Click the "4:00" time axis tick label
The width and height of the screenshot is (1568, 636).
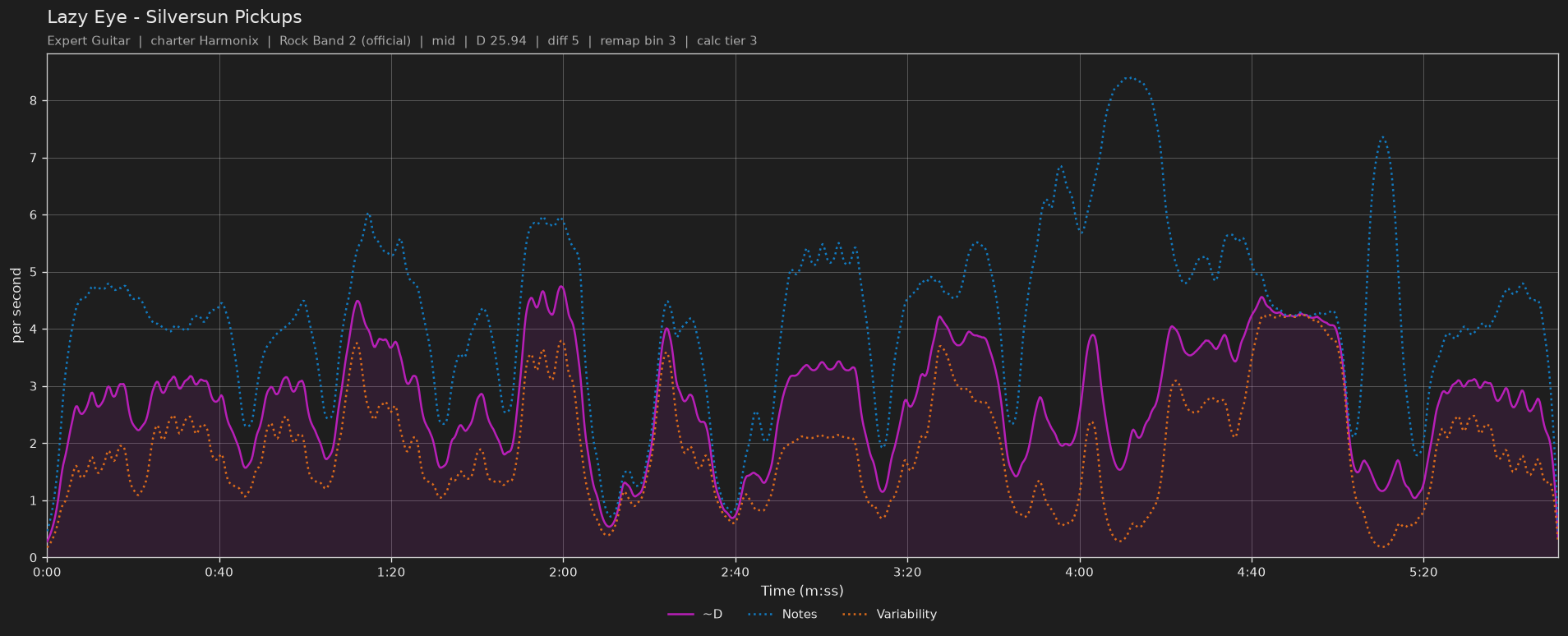coord(1079,573)
